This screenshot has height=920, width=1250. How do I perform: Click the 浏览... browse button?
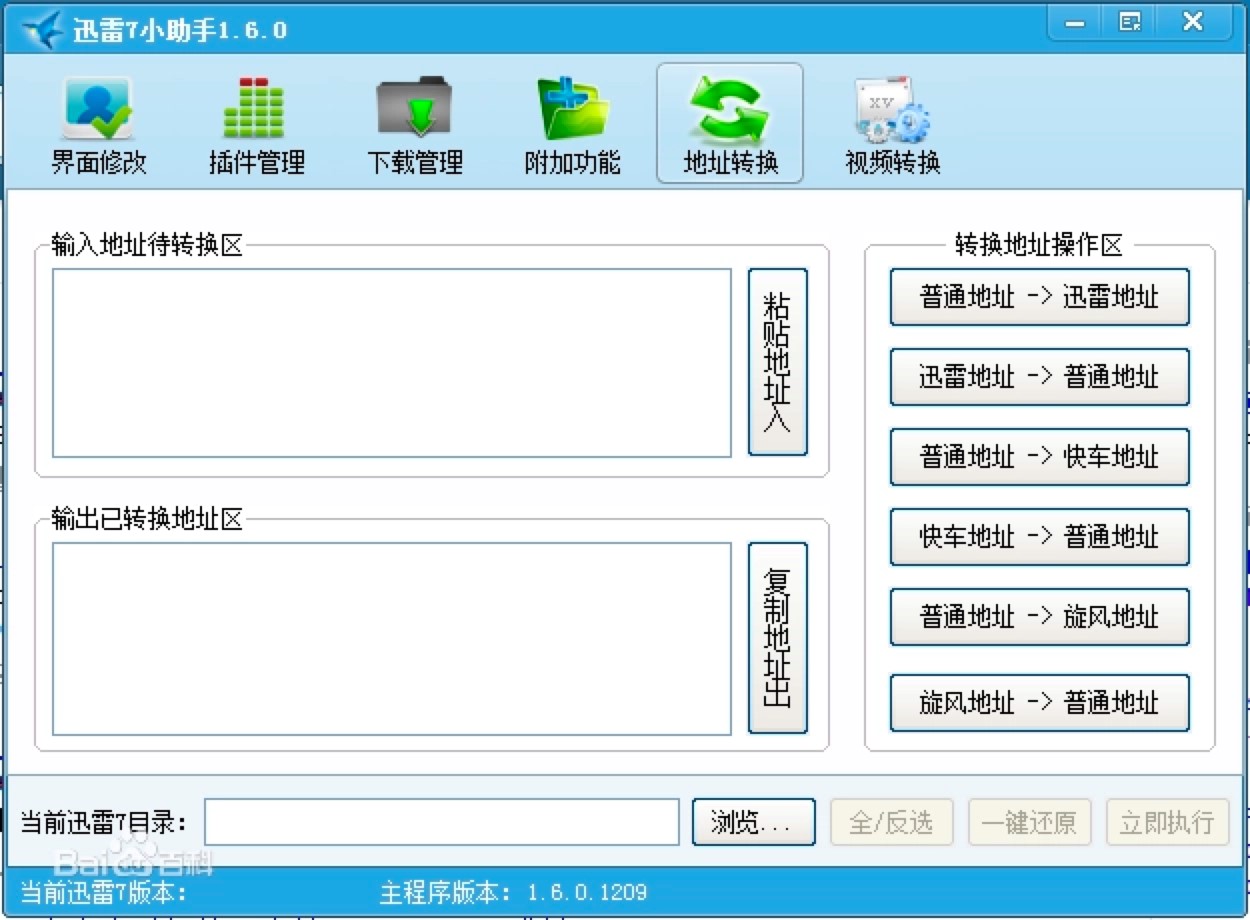753,822
